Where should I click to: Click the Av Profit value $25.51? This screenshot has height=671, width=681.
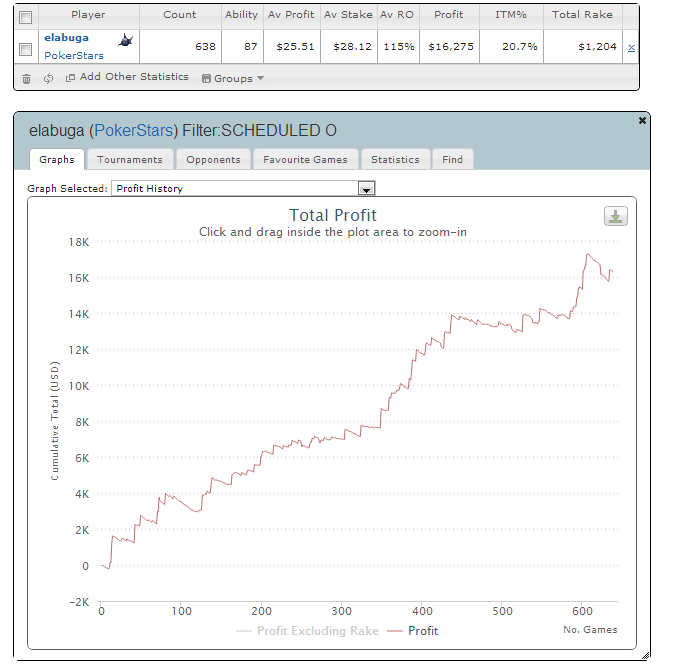pyautogui.click(x=295, y=46)
